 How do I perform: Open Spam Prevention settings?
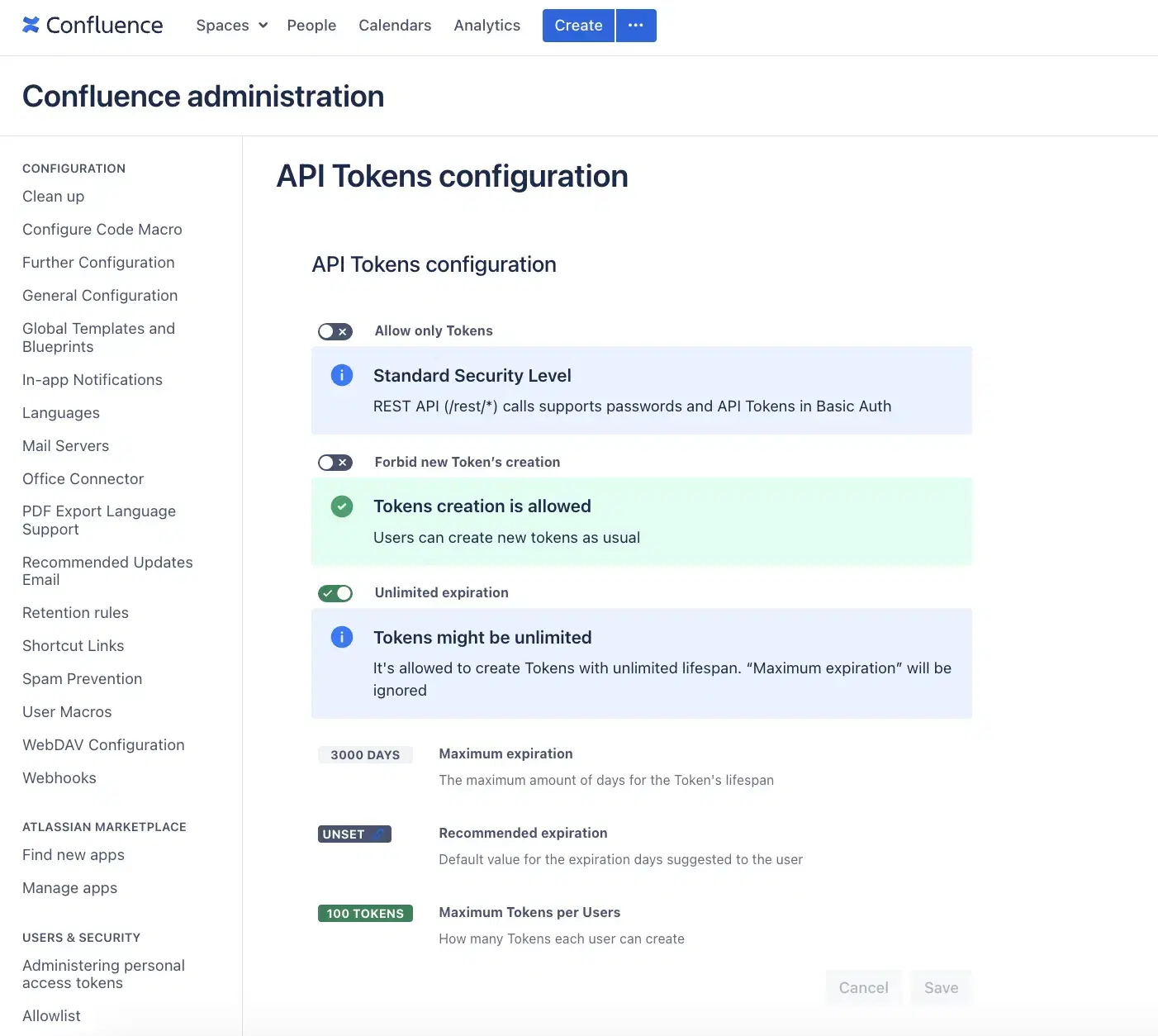coord(83,679)
